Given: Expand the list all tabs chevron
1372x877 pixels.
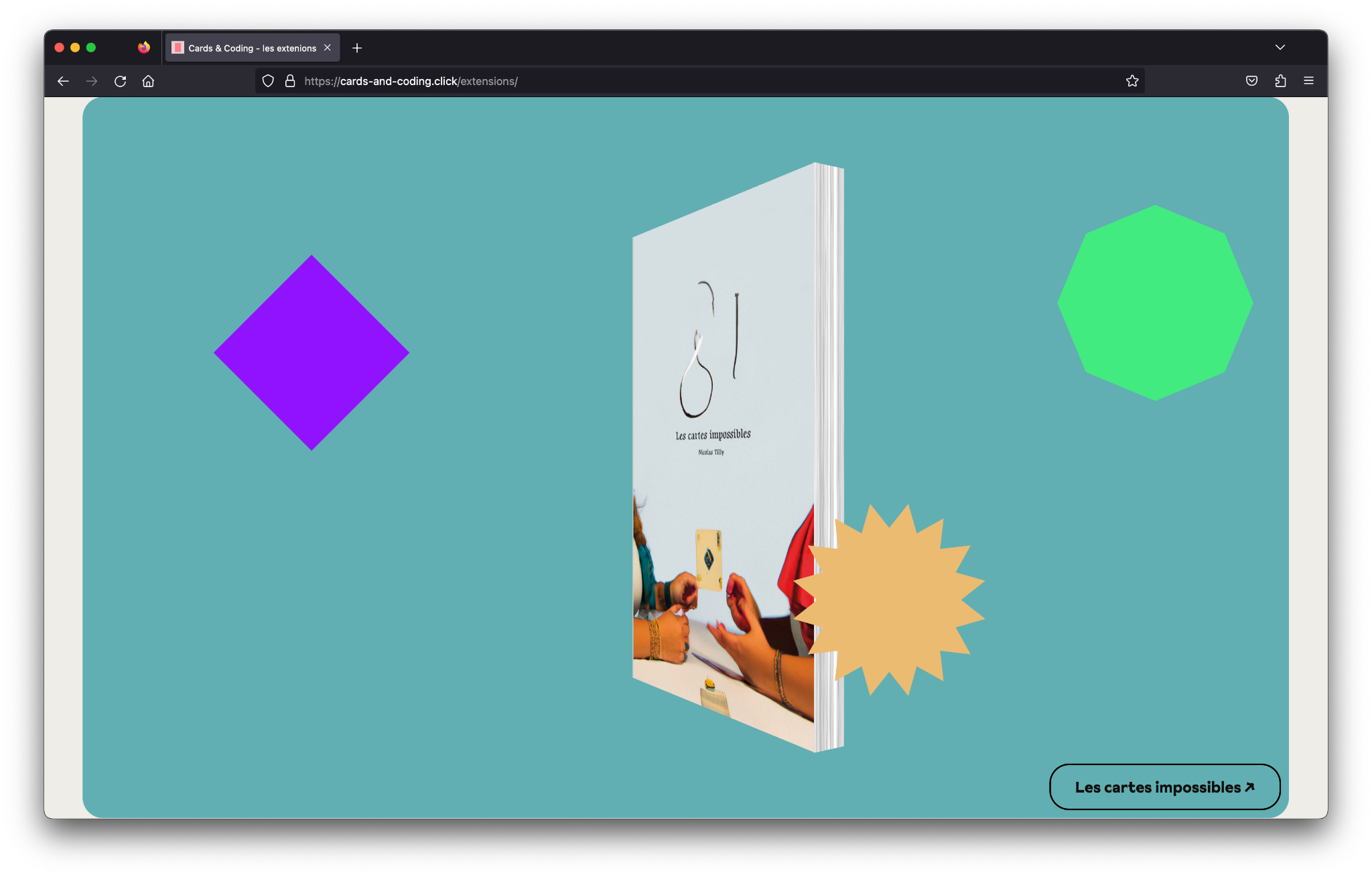Looking at the screenshot, I should (1280, 48).
